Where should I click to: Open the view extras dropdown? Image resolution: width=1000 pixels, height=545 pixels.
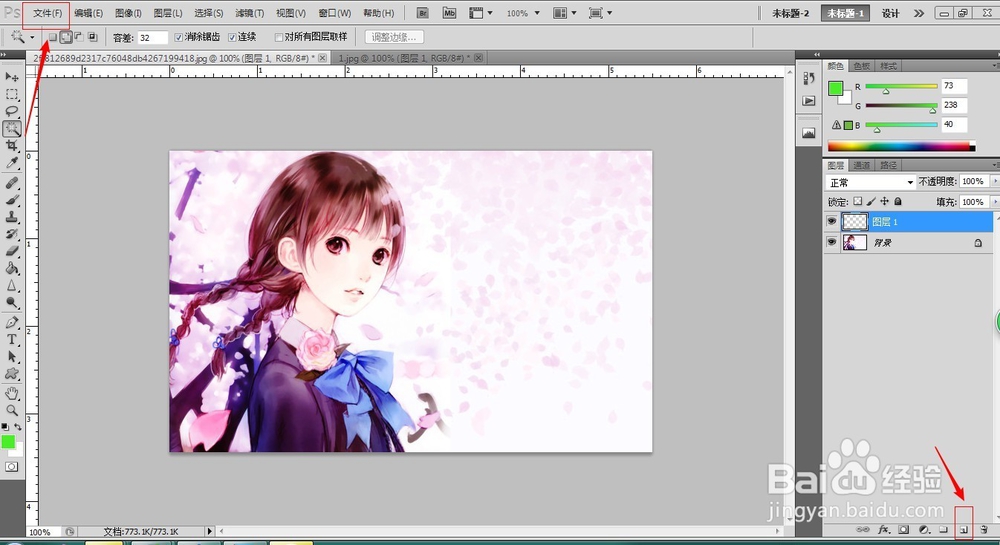(x=481, y=13)
